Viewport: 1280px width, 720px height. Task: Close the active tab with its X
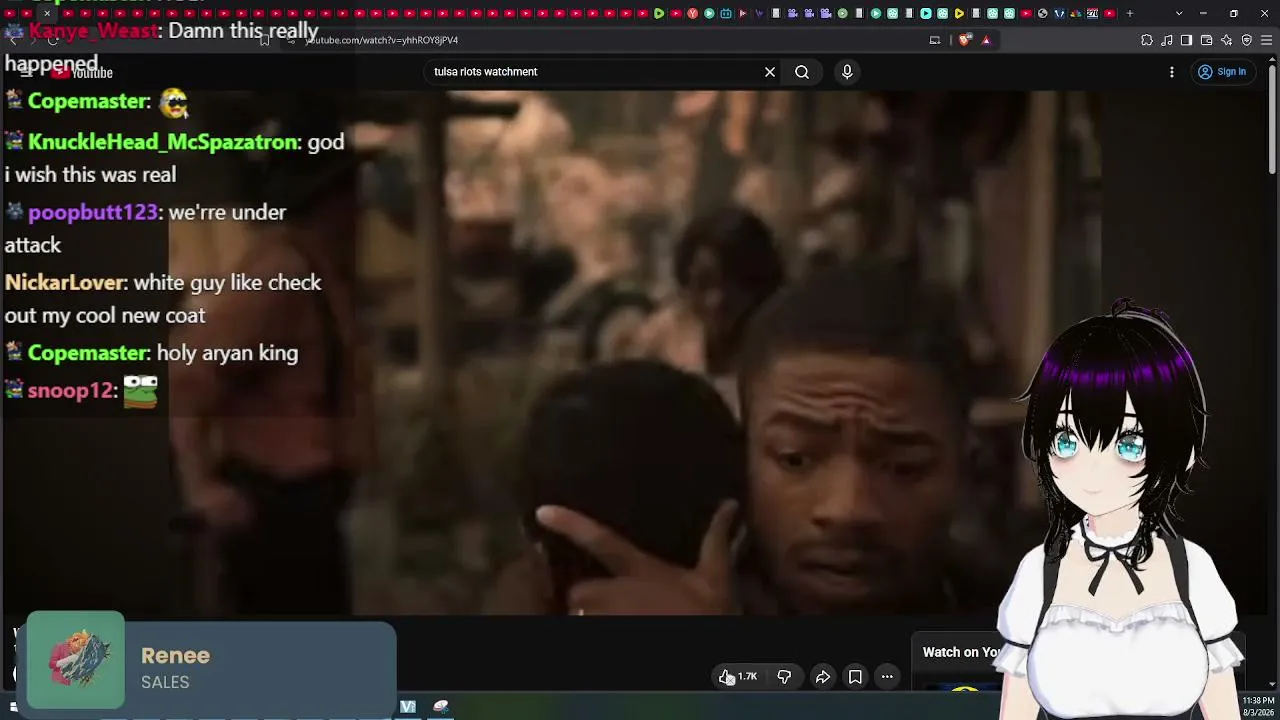[47, 13]
